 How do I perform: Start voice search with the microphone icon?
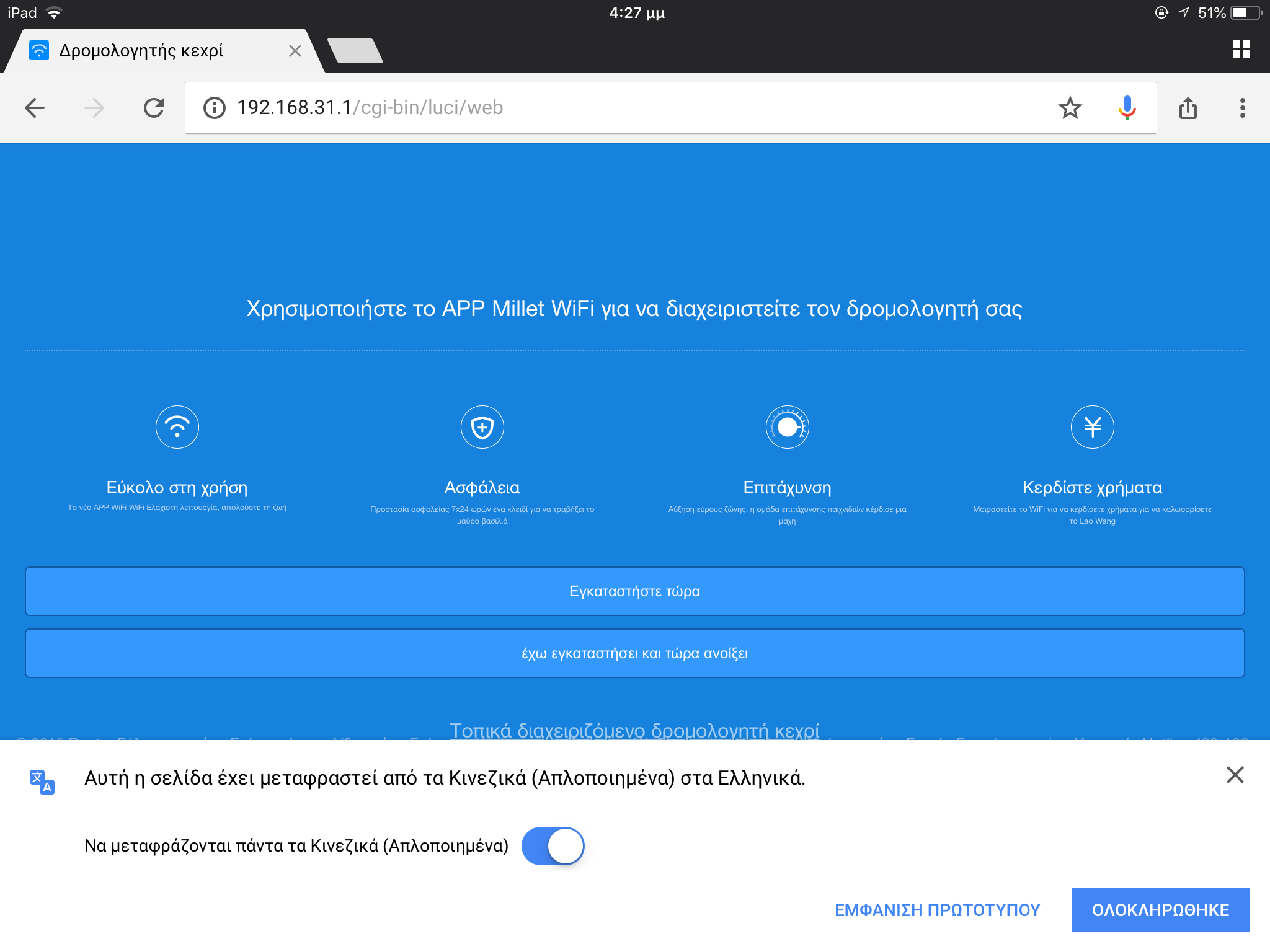1127,108
